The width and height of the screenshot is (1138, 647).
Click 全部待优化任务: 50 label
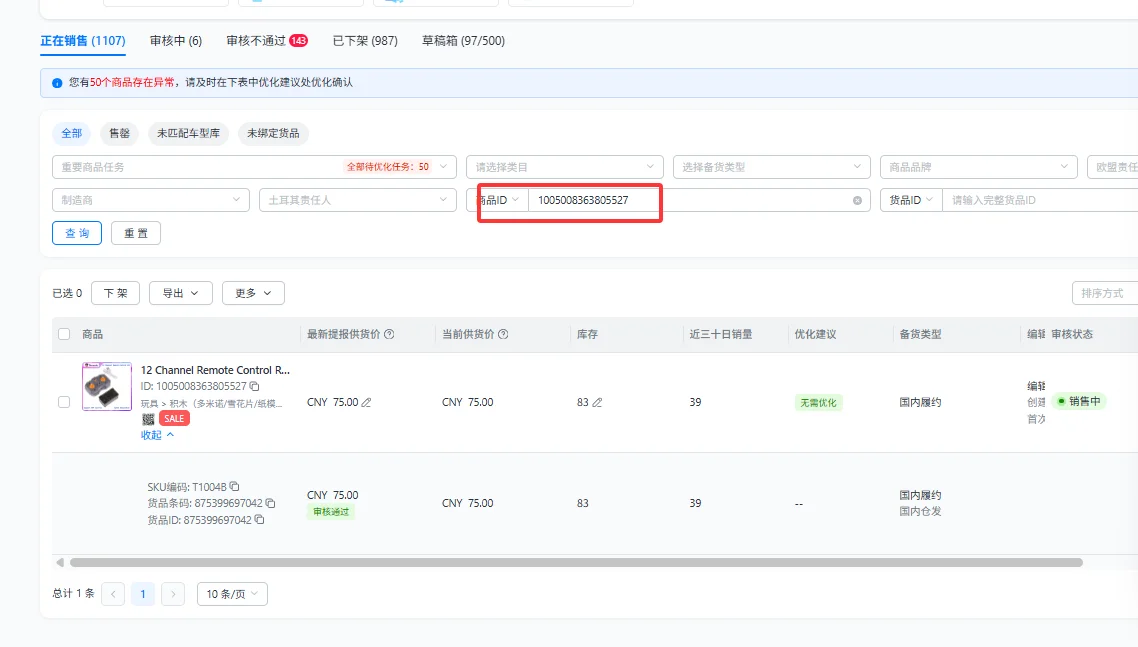pyautogui.click(x=388, y=167)
